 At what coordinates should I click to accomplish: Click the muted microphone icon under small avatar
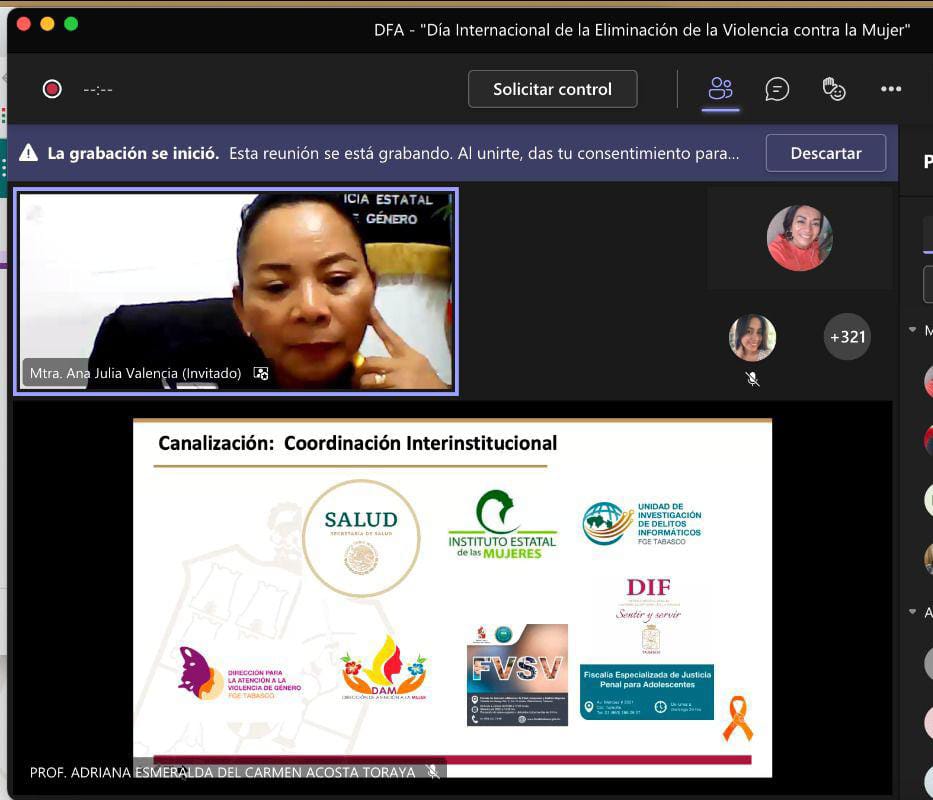pyautogui.click(x=752, y=379)
